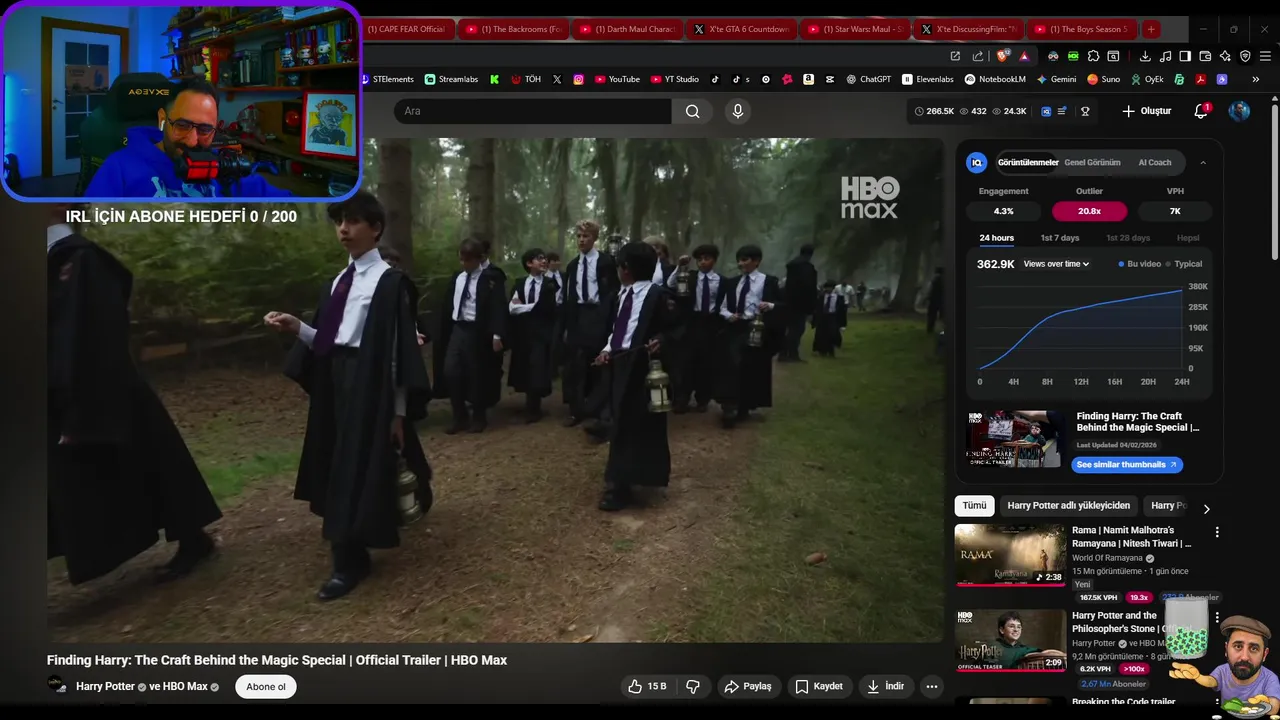Viewport: 1280px width, 720px height.
Task: Click the VPH 7K pill
Action: coord(1175,211)
